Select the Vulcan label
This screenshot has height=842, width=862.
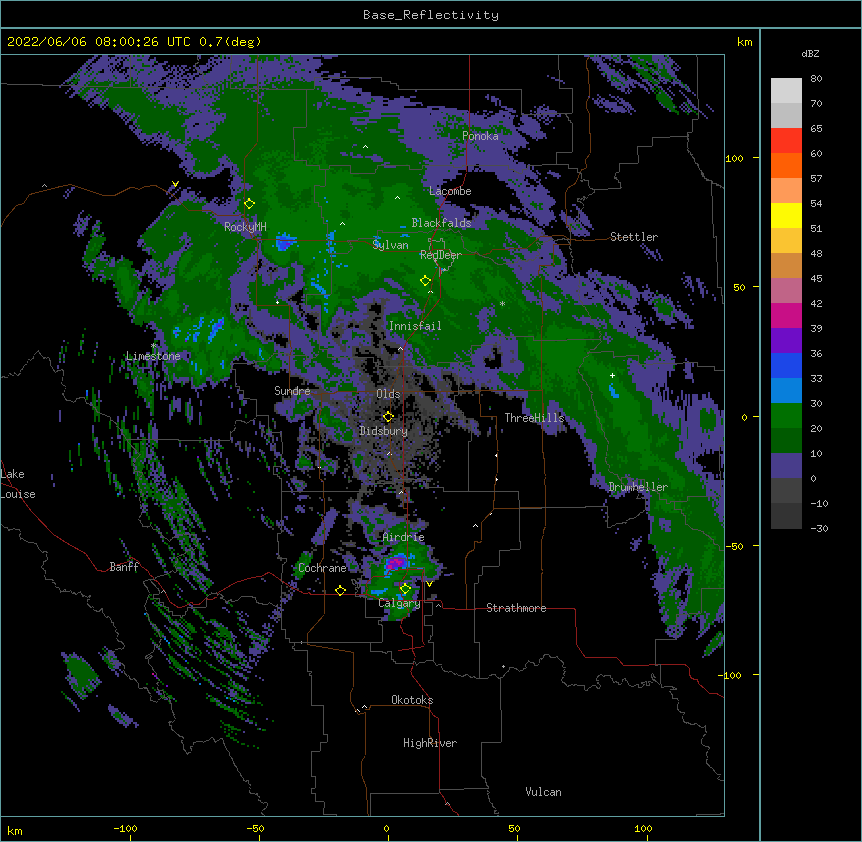point(543,792)
